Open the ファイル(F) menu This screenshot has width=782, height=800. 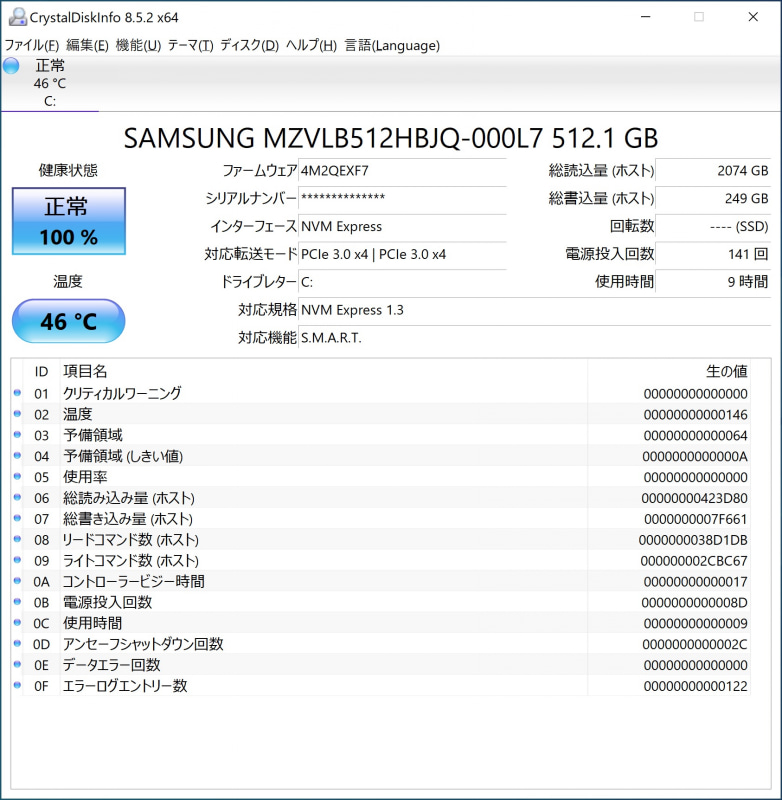32,45
